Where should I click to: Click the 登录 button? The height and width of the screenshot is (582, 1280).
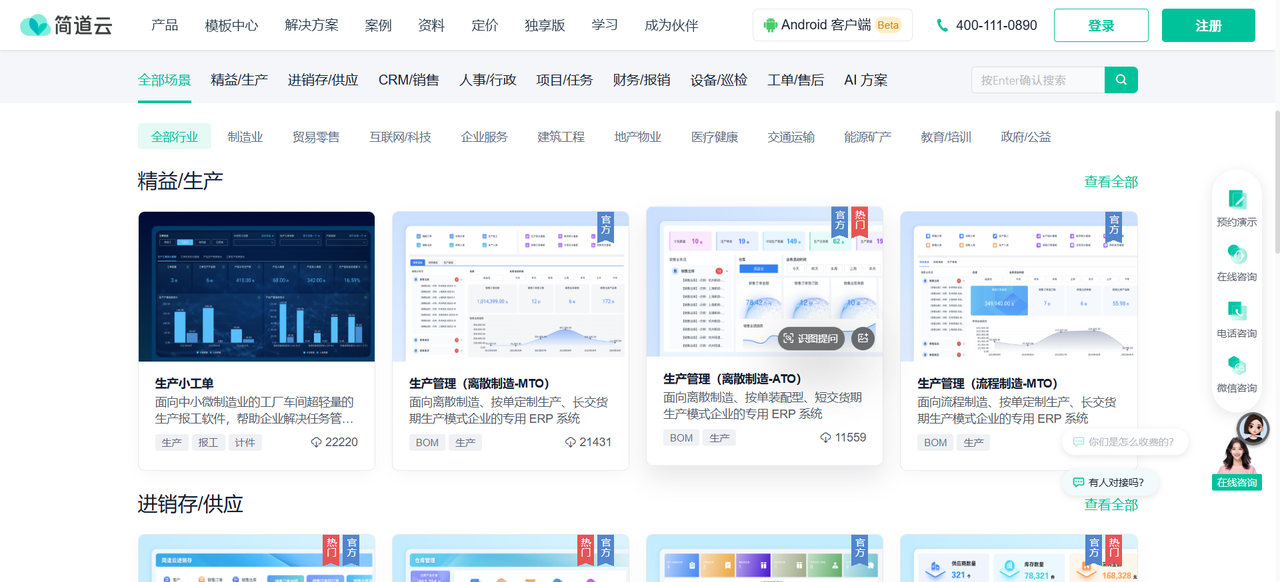click(1101, 25)
